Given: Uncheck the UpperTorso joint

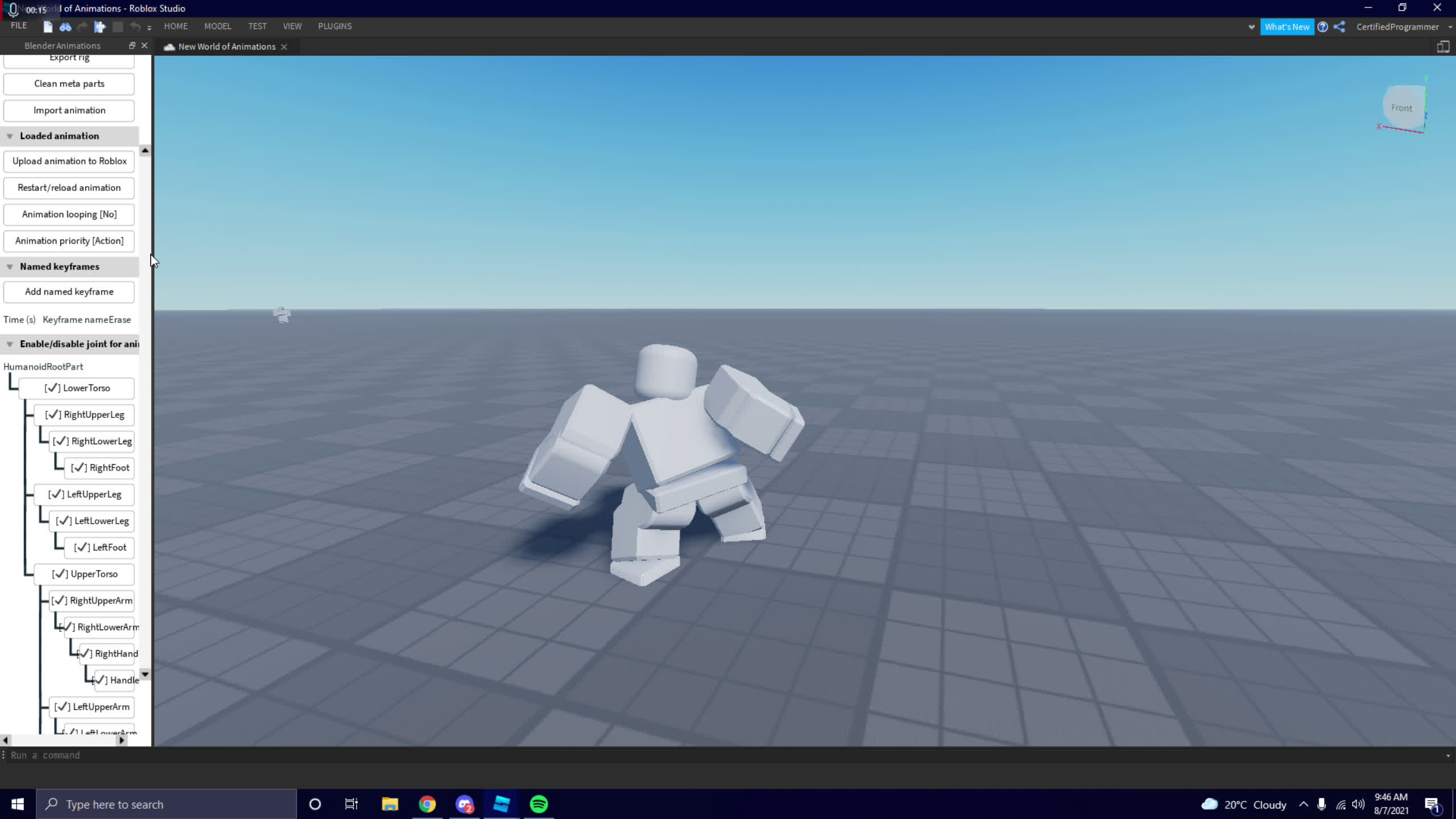Looking at the screenshot, I should pos(84,574).
